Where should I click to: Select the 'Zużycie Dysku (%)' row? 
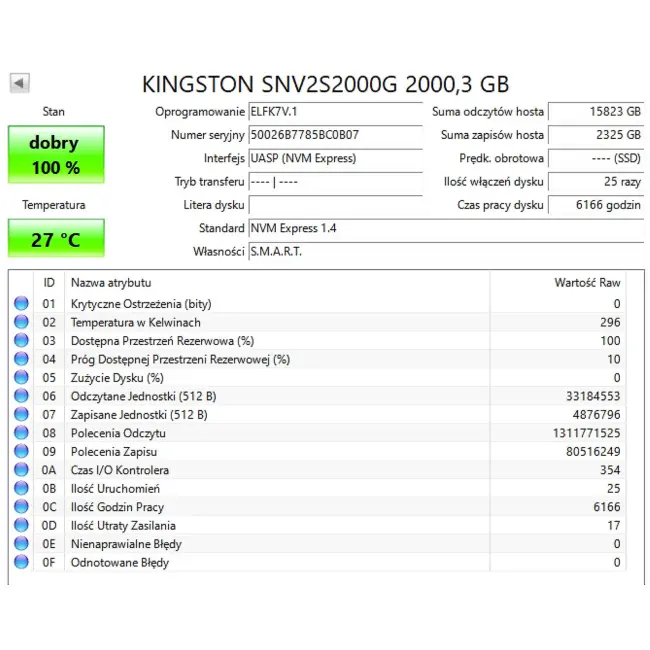[x=318, y=377]
